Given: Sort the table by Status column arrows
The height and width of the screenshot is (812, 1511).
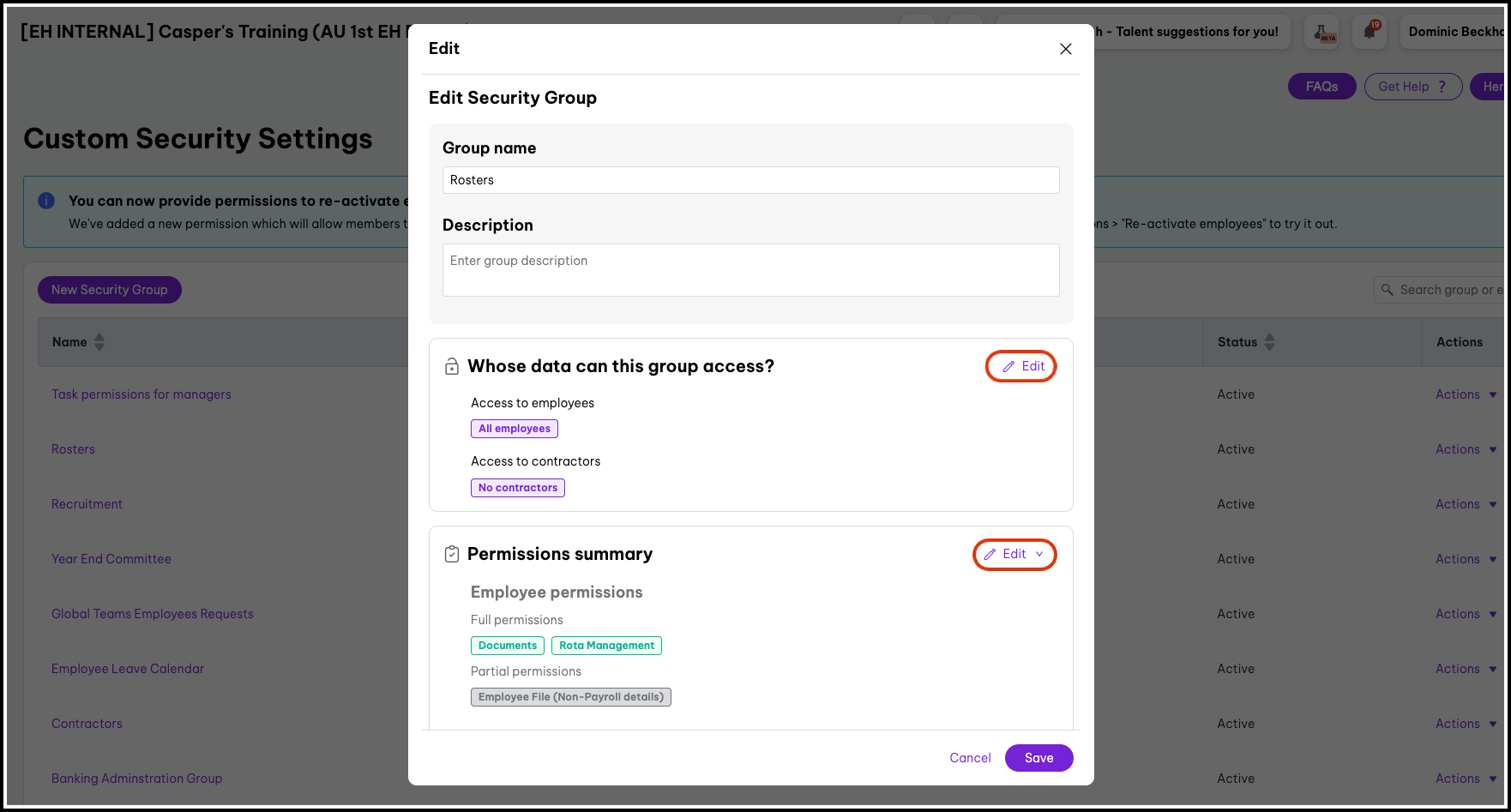Looking at the screenshot, I should (x=1270, y=342).
